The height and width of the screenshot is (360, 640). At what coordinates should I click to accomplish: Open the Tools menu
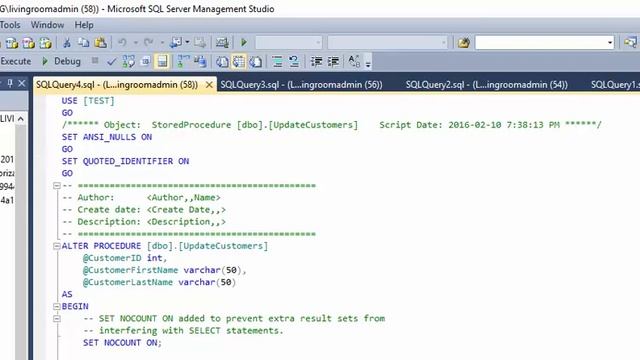pos(10,25)
